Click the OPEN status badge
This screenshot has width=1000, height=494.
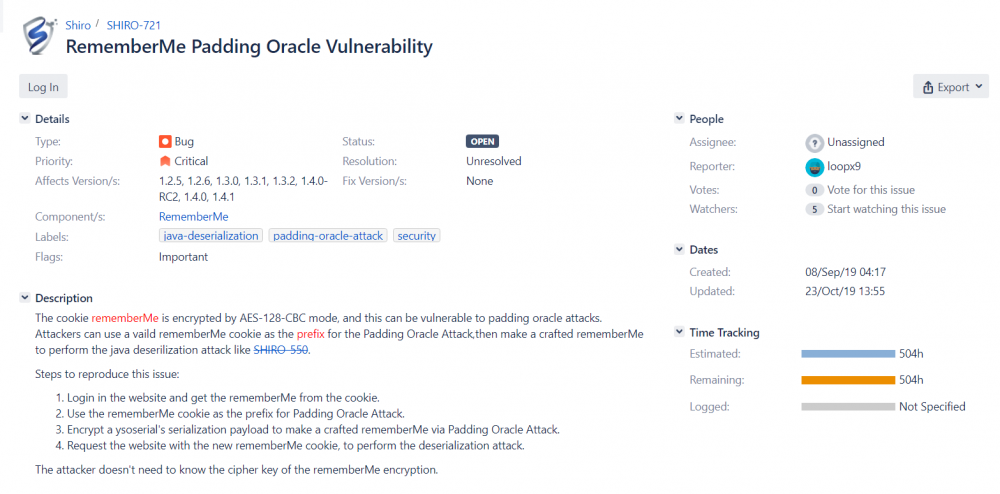point(482,142)
